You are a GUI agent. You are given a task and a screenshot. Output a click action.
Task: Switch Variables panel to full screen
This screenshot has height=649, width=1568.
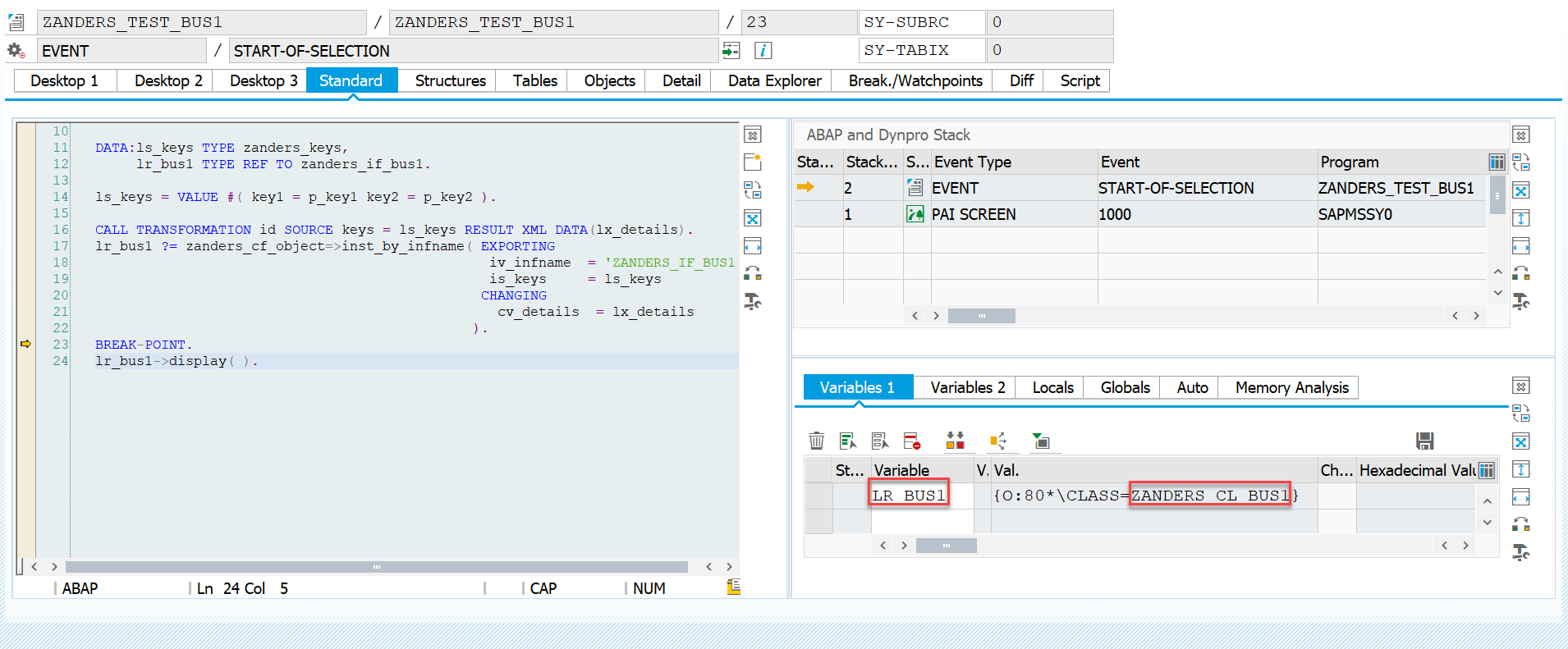(x=1521, y=441)
